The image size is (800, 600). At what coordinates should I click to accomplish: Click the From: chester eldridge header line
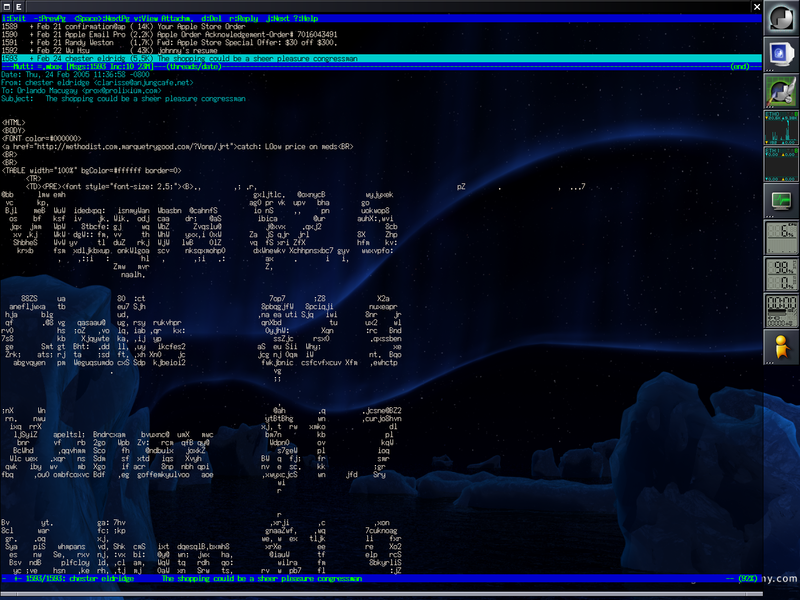tap(97, 83)
